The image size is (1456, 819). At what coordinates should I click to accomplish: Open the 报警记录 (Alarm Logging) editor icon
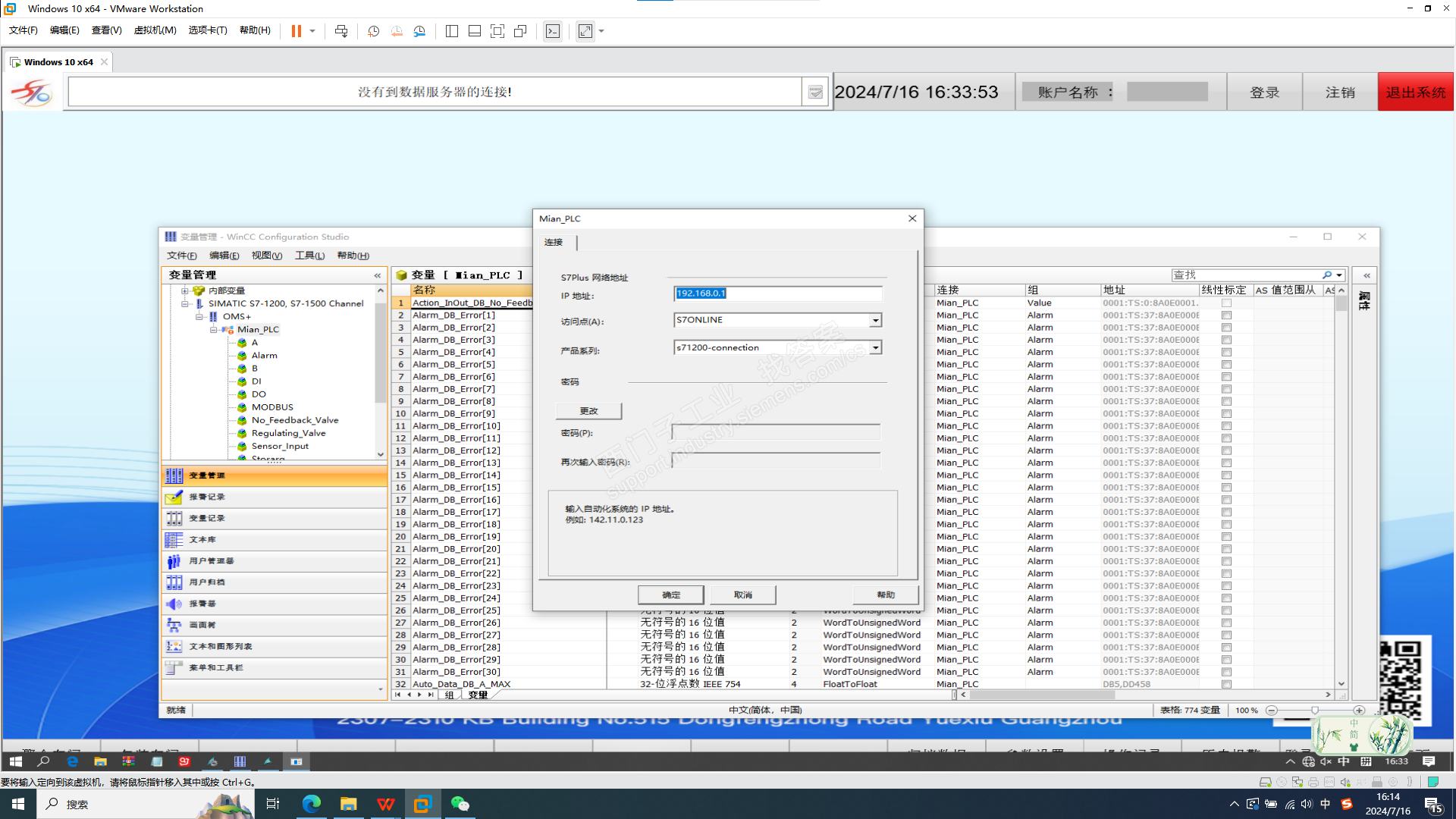click(x=174, y=497)
